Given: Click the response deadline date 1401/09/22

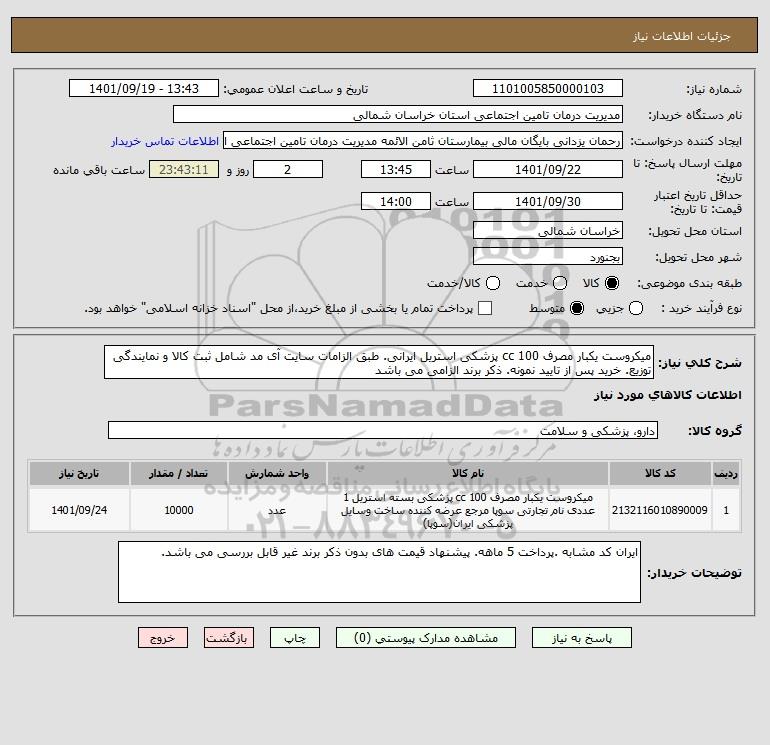Looking at the screenshot, I should click(548, 169).
